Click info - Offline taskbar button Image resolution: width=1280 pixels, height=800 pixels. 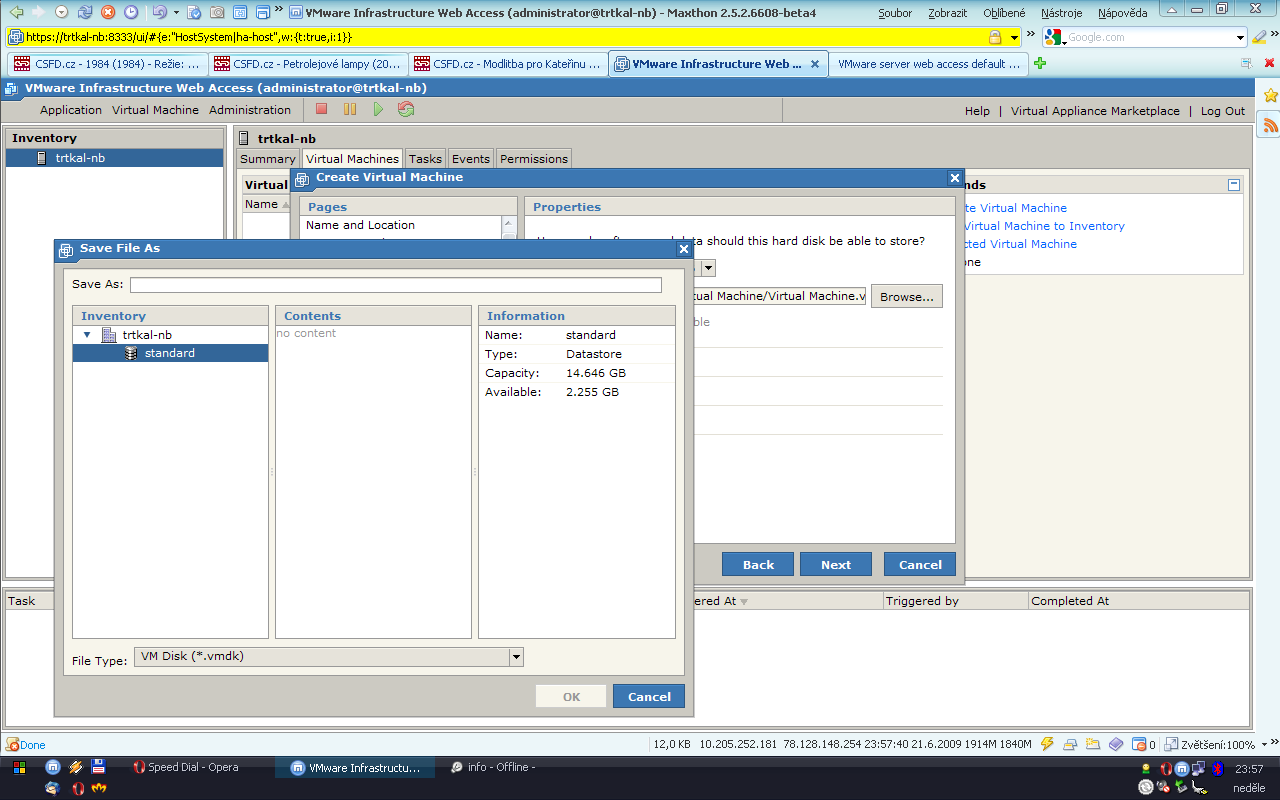501,767
